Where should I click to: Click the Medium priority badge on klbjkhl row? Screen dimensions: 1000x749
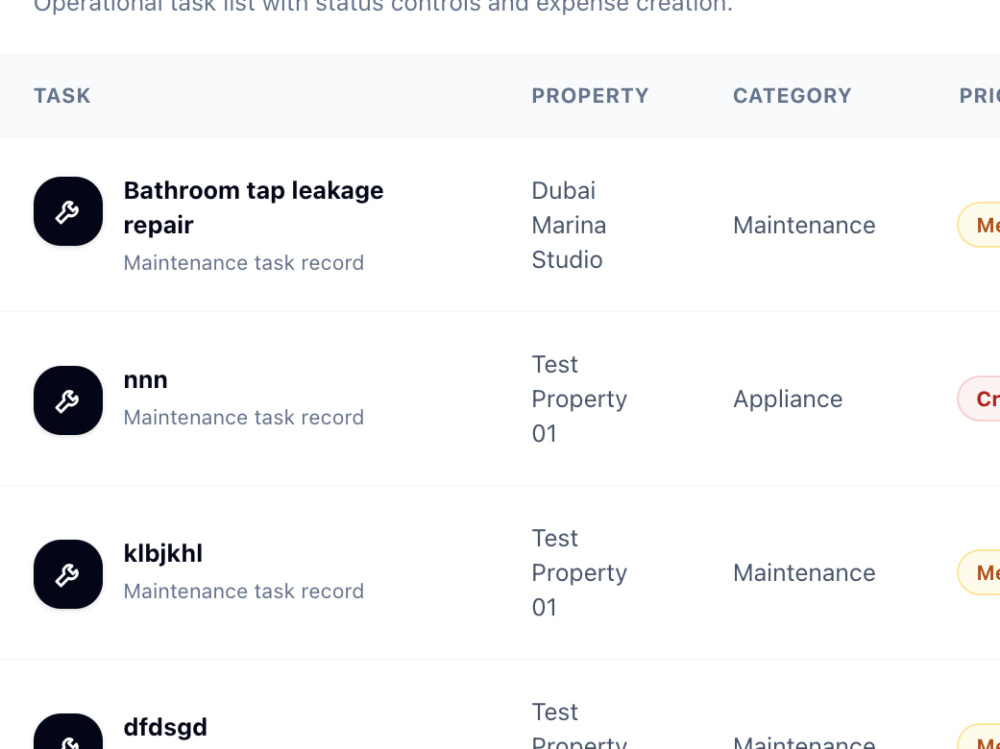[x=979, y=572]
